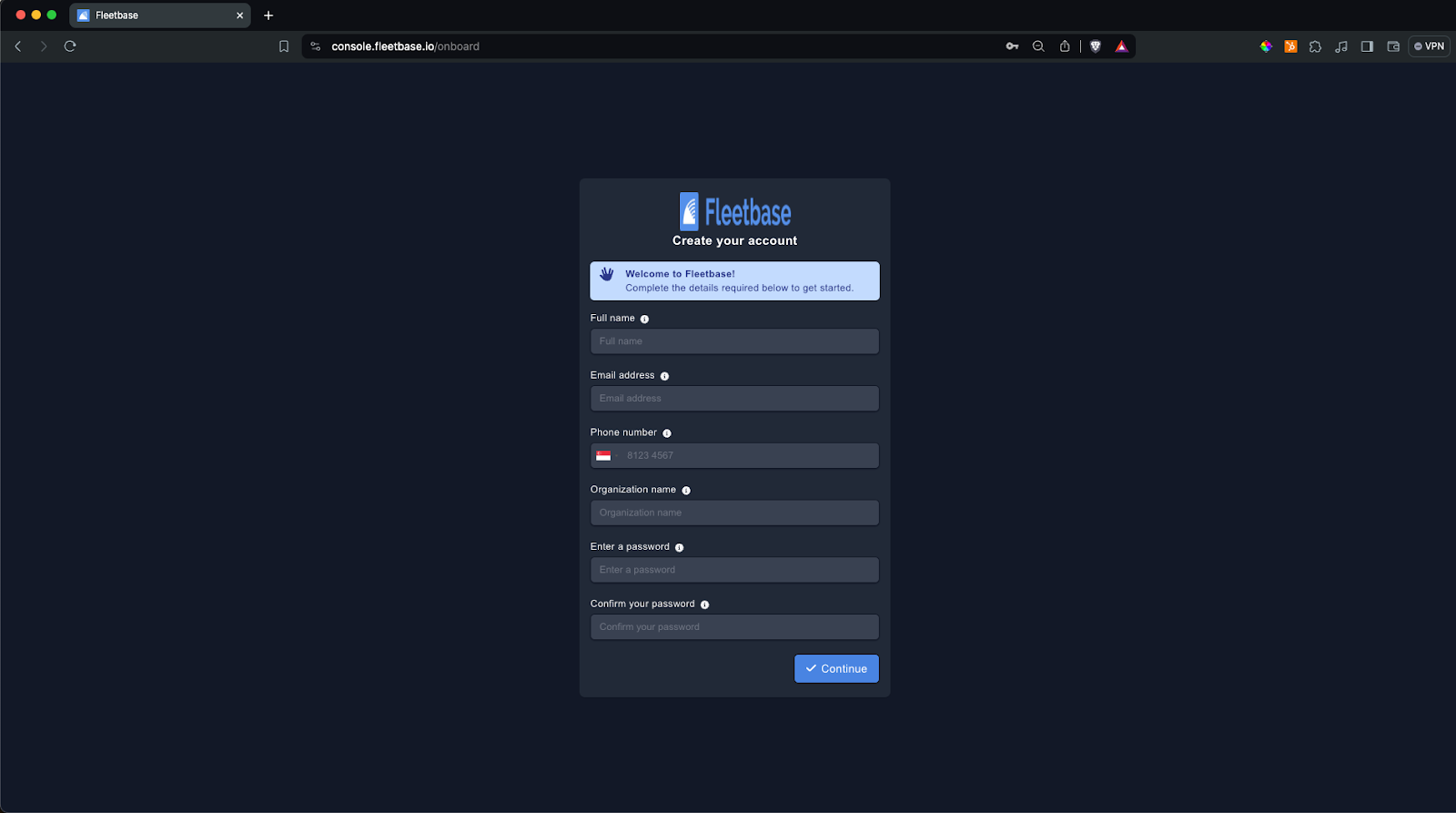1456x813 pixels.
Task: Go back with the browser back arrow
Action: pyautogui.click(x=18, y=46)
